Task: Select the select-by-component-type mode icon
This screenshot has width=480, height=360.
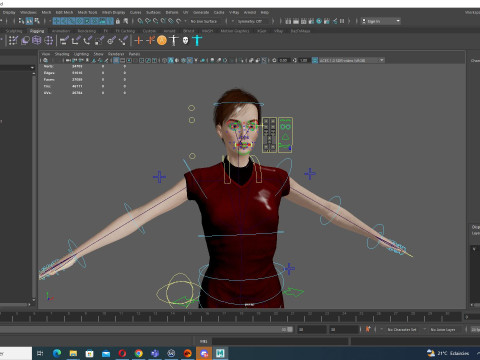Action: [x=37, y=21]
